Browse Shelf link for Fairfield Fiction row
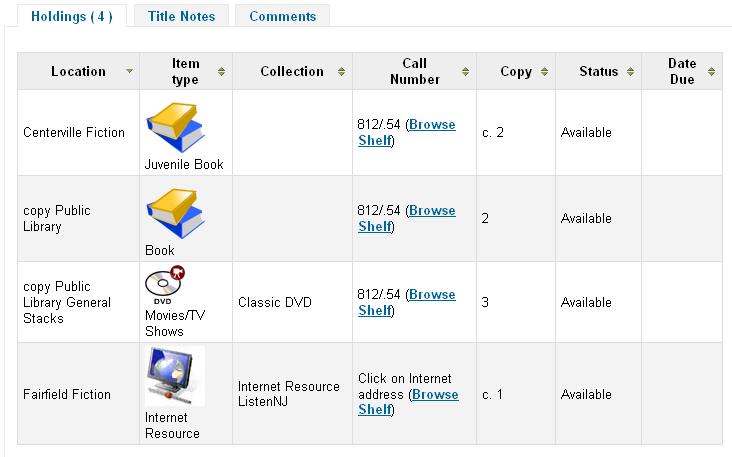 (x=435, y=394)
